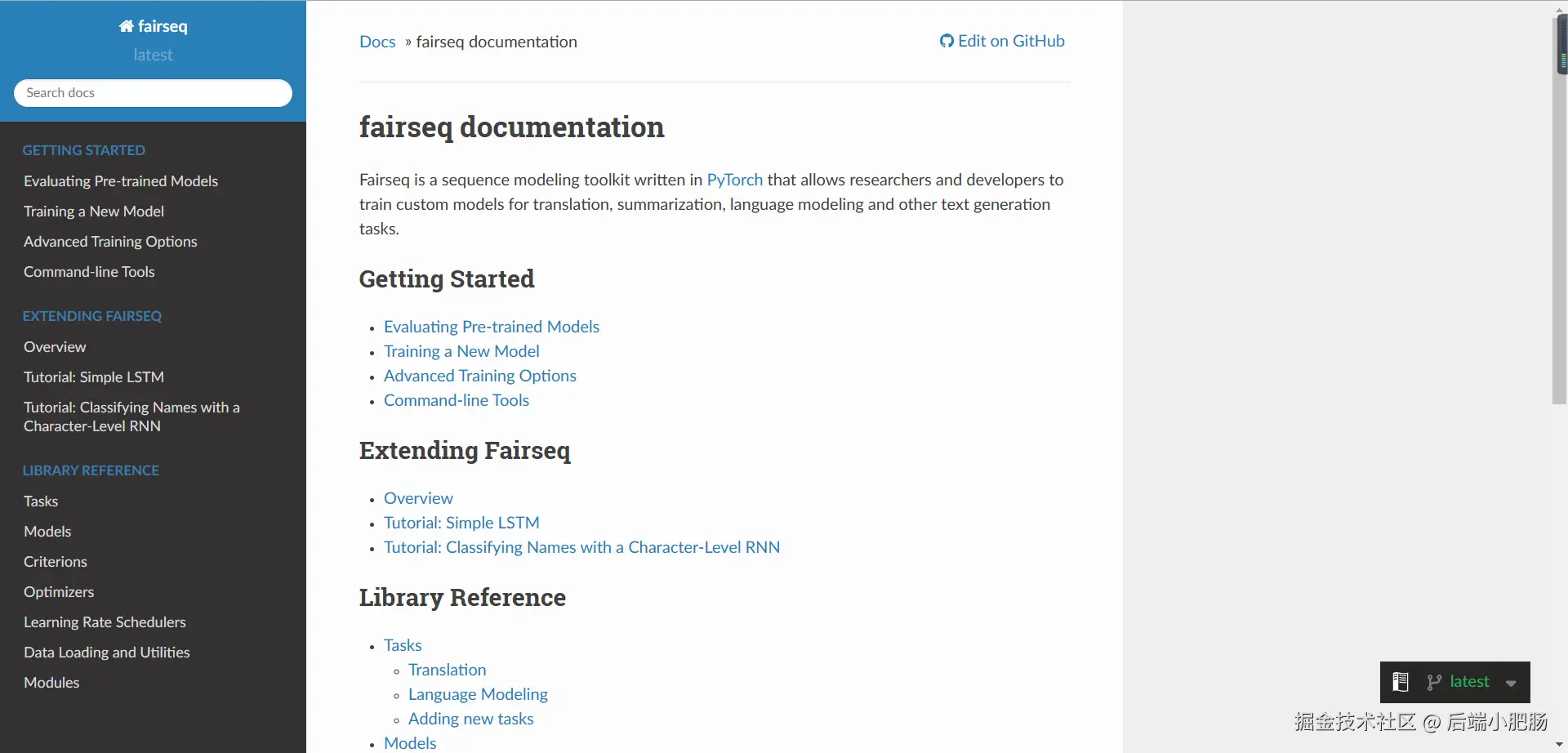This screenshot has width=1568, height=753.
Task: Go to Tasks in the sidebar
Action: [41, 501]
